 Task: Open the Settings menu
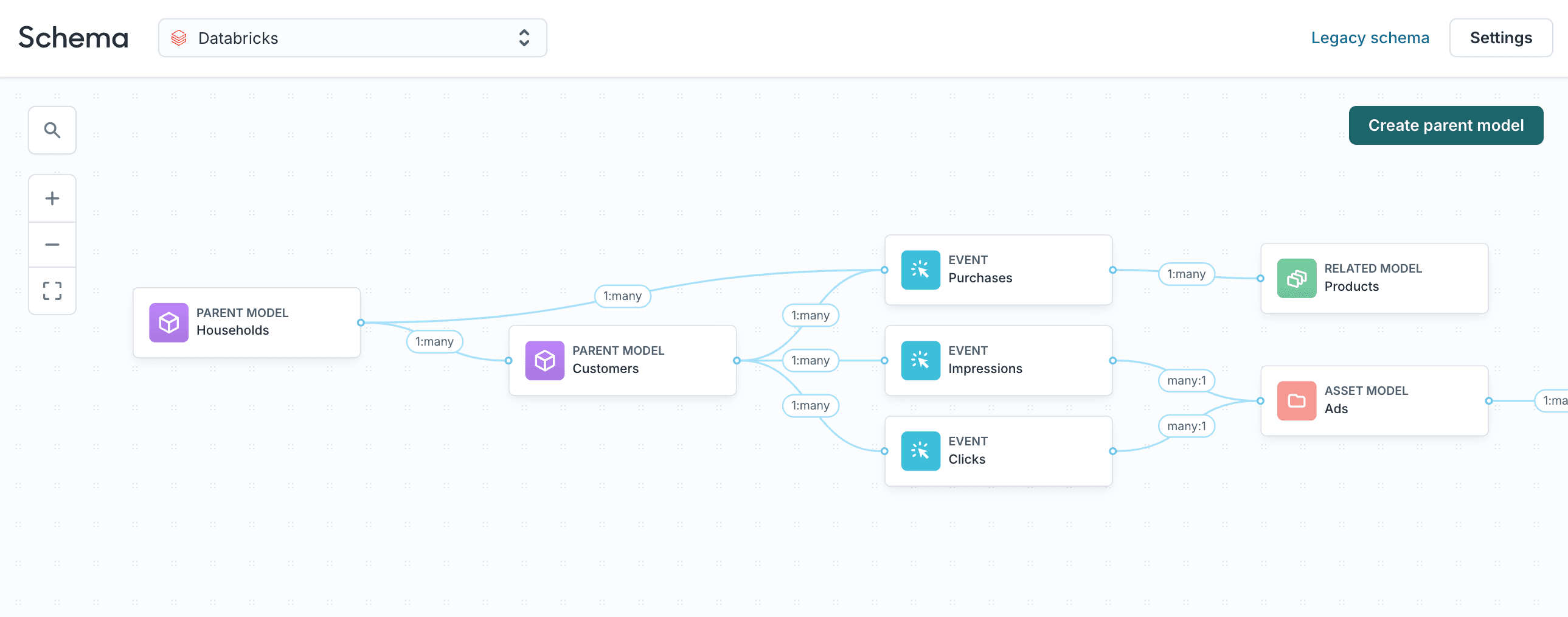pyautogui.click(x=1500, y=37)
